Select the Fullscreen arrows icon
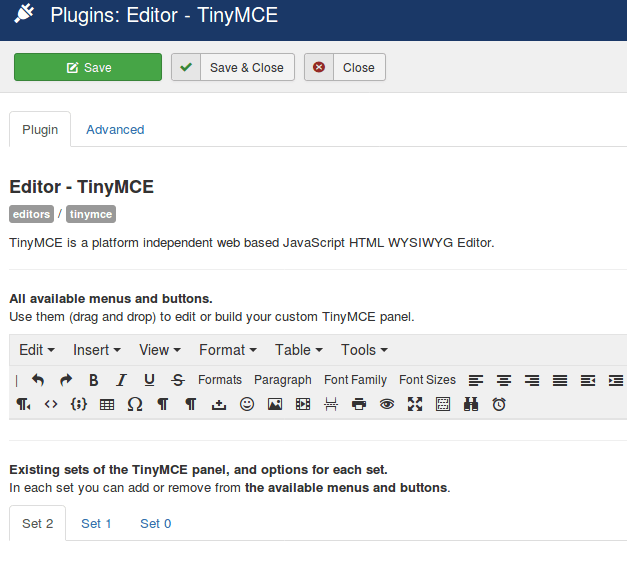 [415, 404]
